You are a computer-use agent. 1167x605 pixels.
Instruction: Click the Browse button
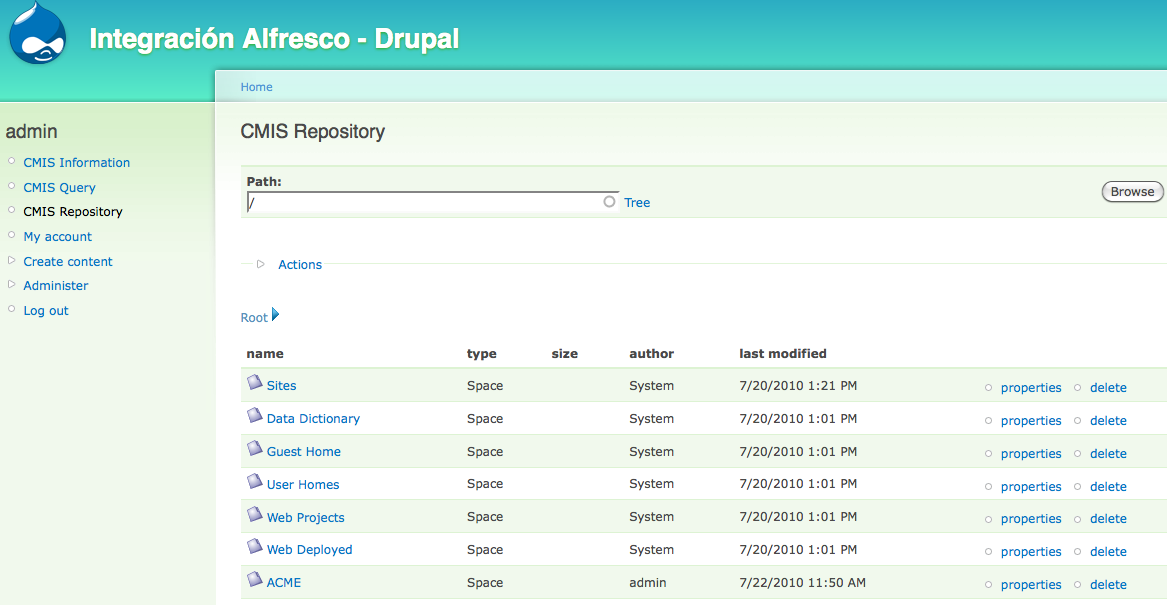(1132, 192)
